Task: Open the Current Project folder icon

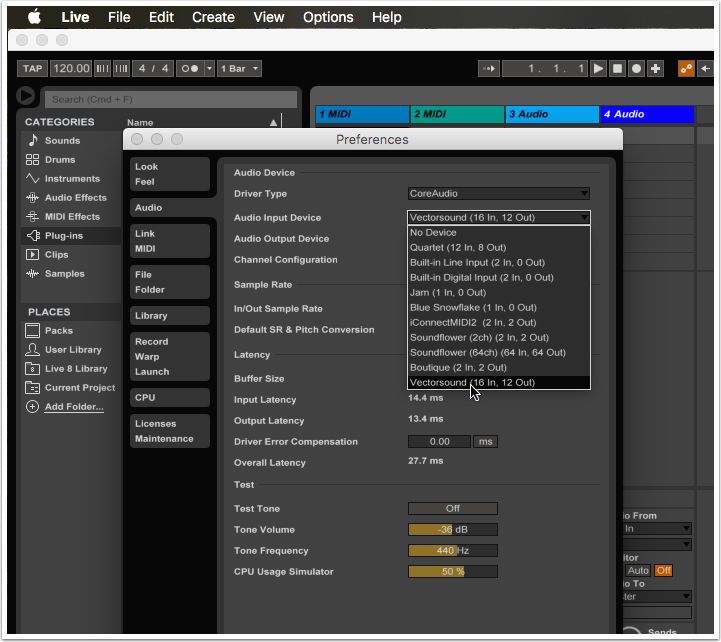Action: [32, 388]
